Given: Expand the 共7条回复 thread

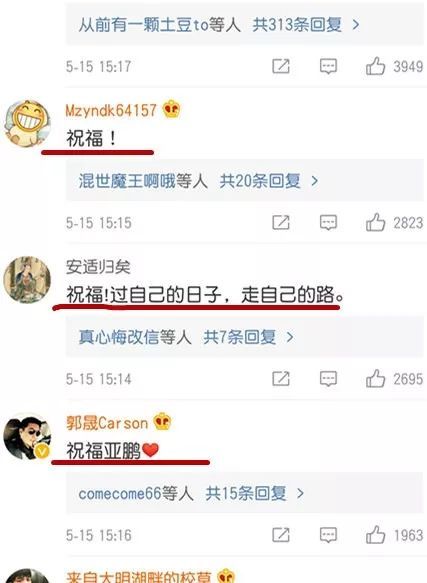Looking at the screenshot, I should coord(248,337).
